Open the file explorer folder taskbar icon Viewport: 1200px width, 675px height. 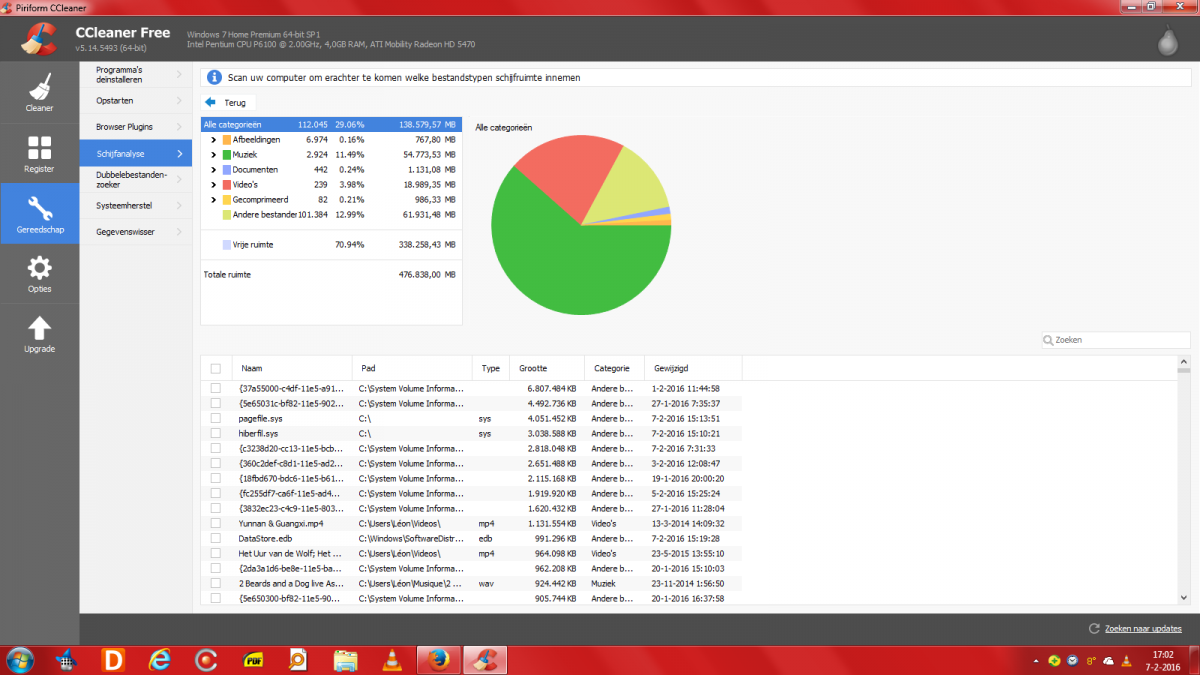tap(345, 660)
